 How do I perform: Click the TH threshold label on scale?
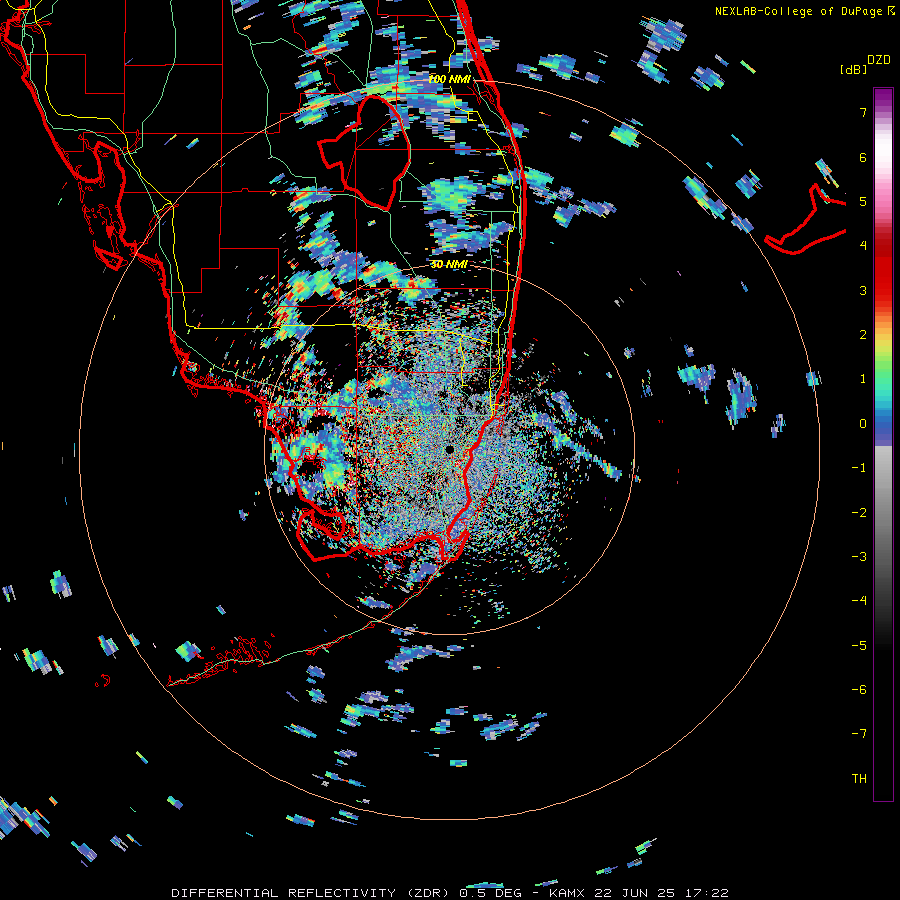tap(859, 779)
